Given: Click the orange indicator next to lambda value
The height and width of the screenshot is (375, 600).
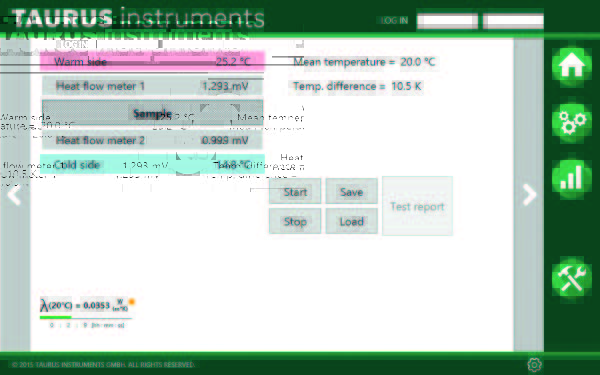Looking at the screenshot, I should [132, 302].
